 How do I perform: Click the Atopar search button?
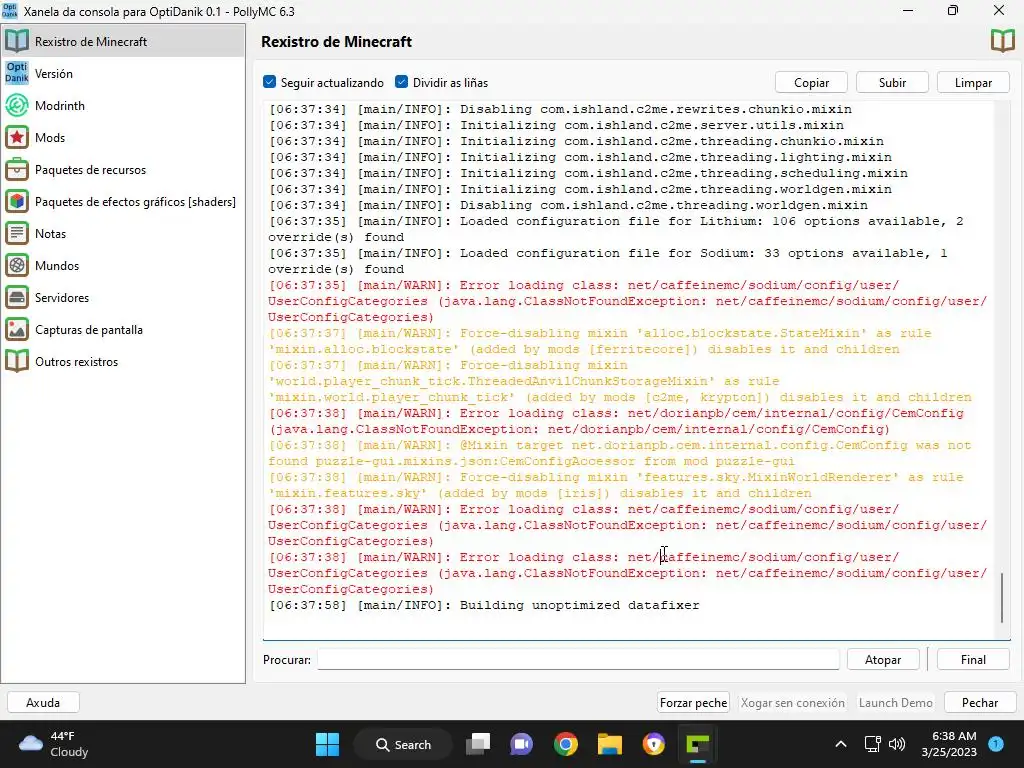(x=883, y=660)
